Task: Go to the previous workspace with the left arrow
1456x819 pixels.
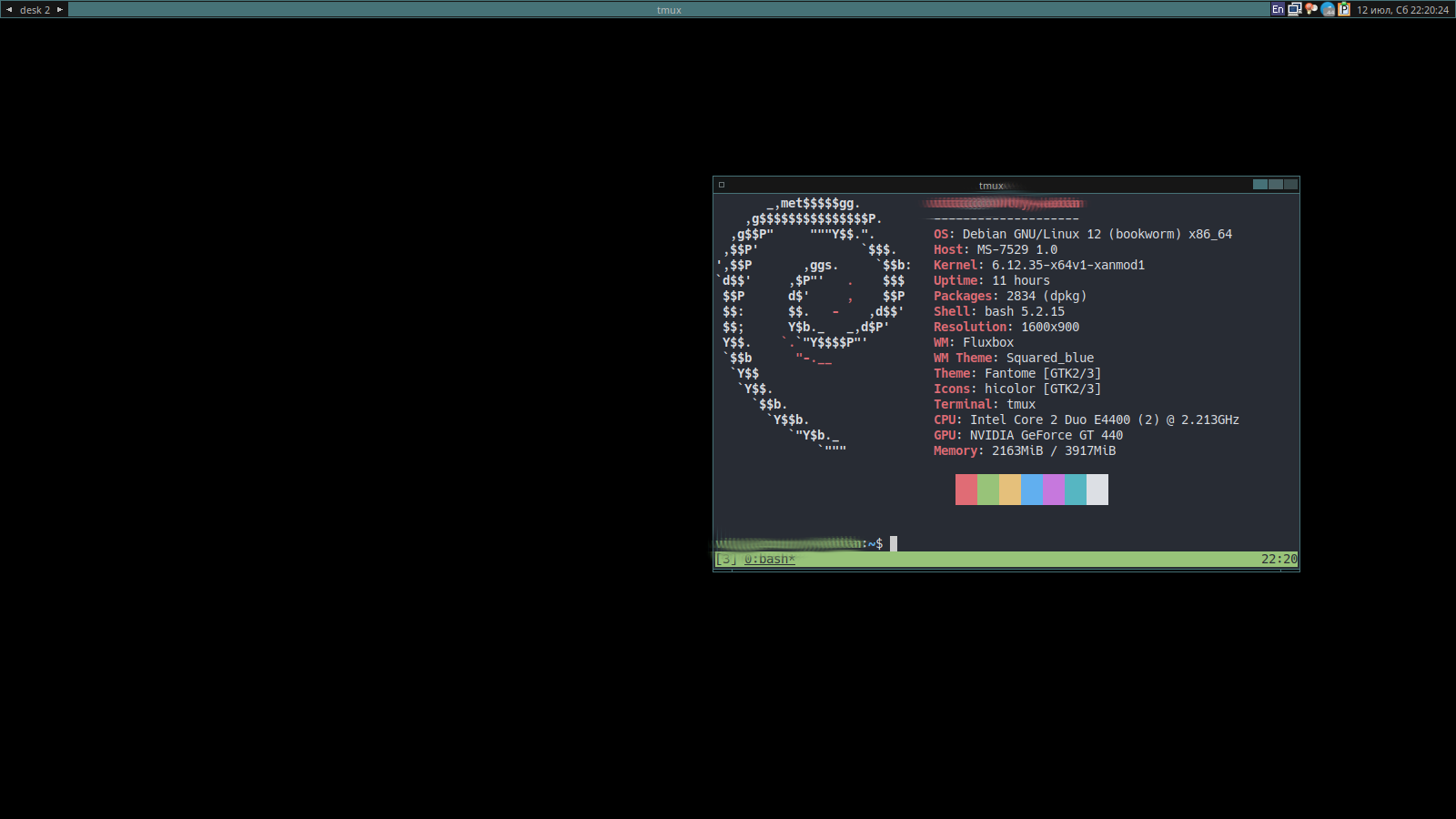Action: 9,10
